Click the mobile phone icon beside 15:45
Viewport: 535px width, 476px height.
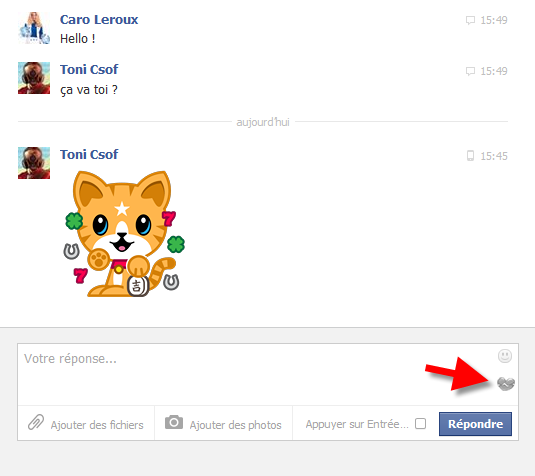(470, 156)
